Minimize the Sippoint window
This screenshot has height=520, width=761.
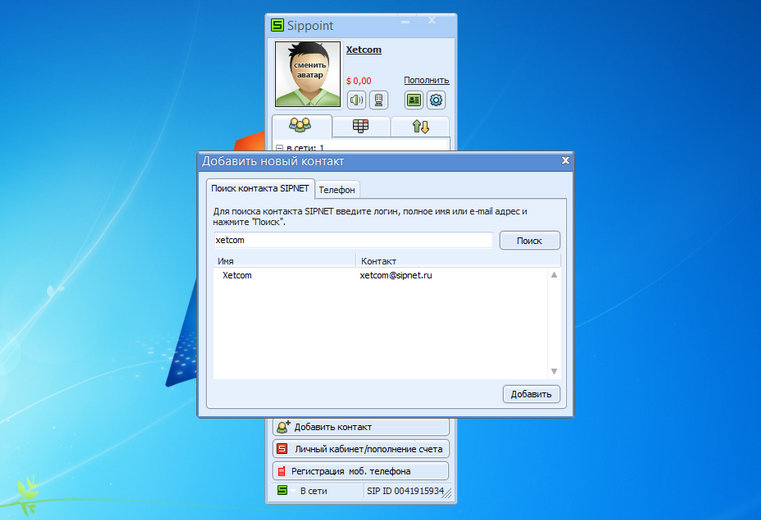point(406,22)
